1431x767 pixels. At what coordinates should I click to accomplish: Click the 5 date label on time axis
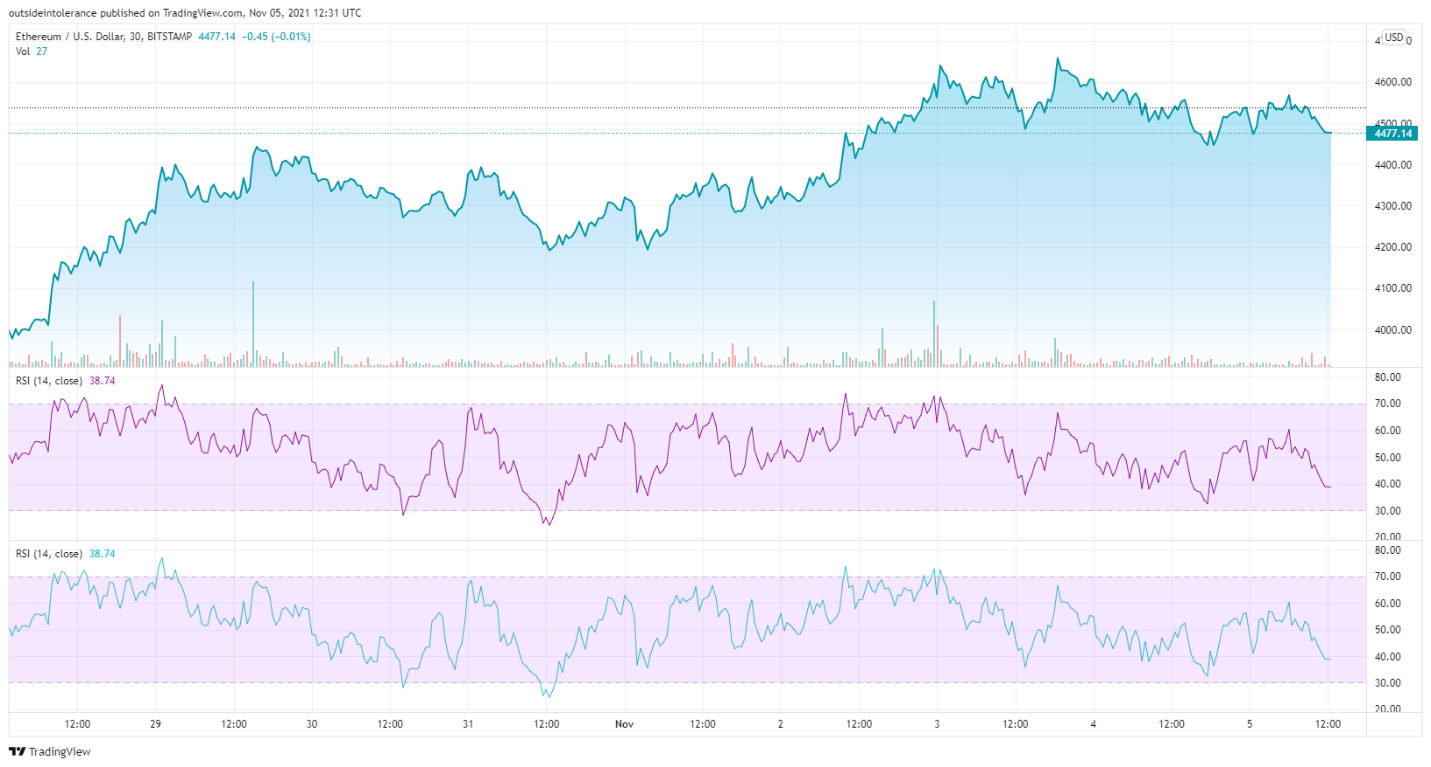[1250, 723]
